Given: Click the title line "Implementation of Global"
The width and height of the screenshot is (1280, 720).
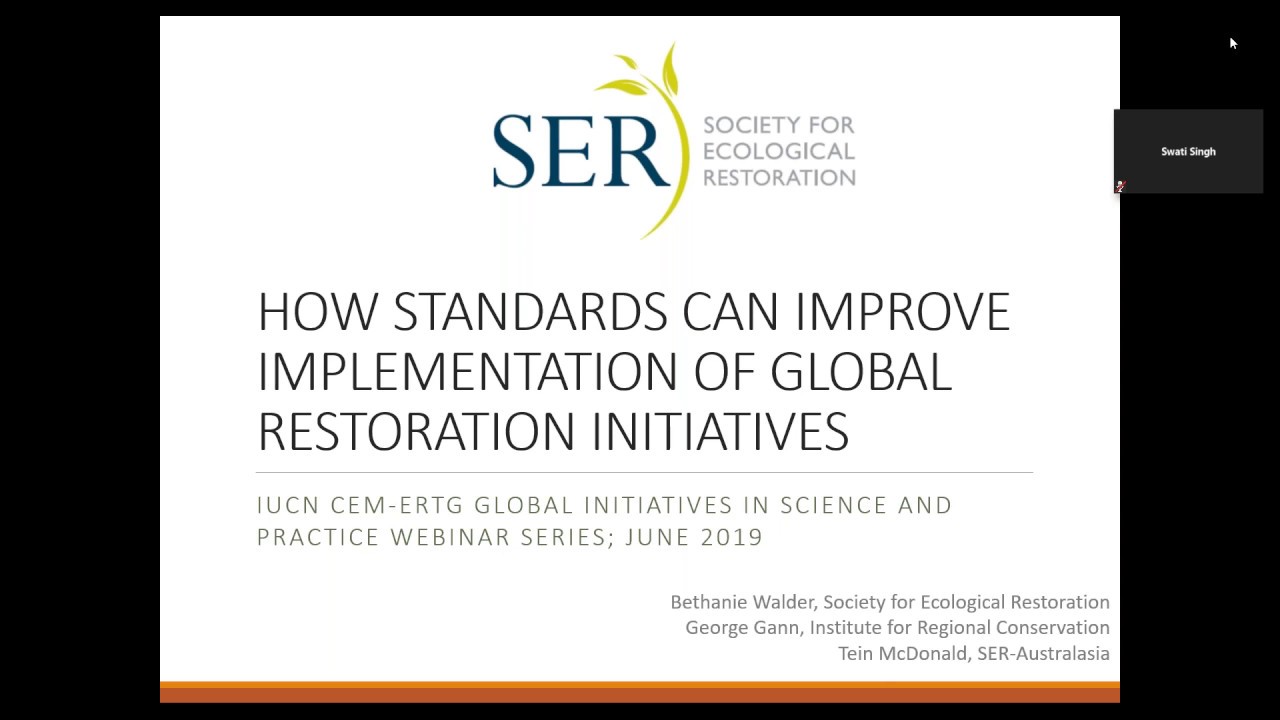Looking at the screenshot, I should tap(604, 371).
